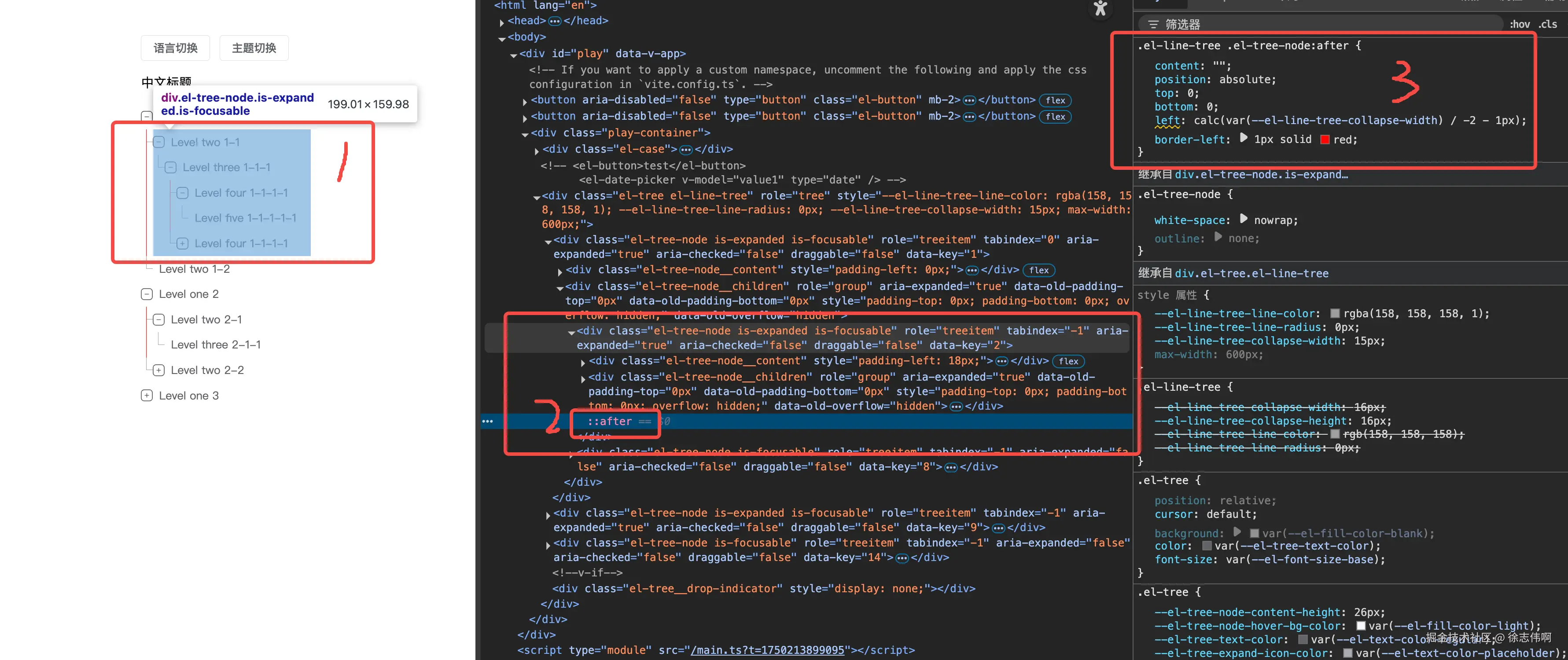Expand the Level one 3 tree node

coord(147,396)
